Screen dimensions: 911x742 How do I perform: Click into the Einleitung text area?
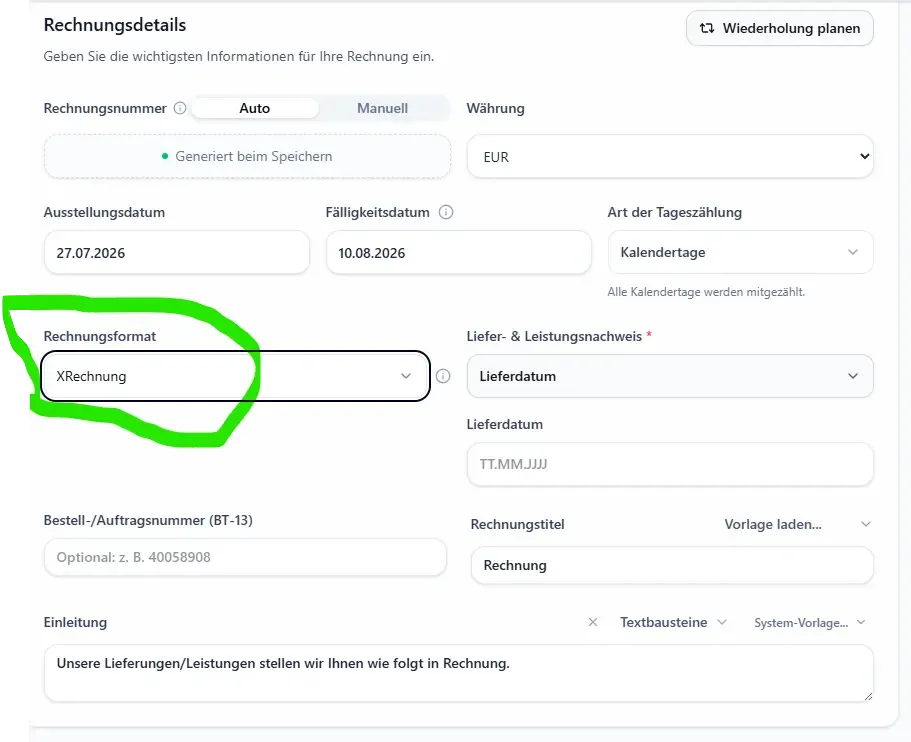click(x=458, y=673)
